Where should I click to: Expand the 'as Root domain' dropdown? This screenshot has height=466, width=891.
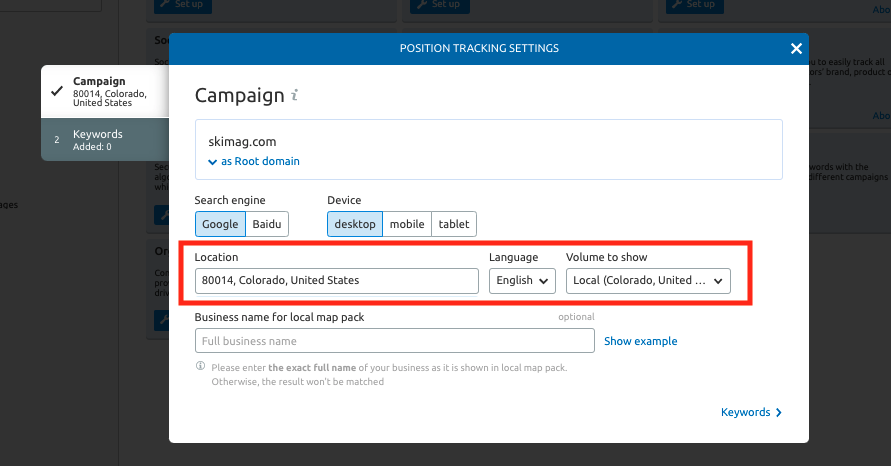click(254, 161)
